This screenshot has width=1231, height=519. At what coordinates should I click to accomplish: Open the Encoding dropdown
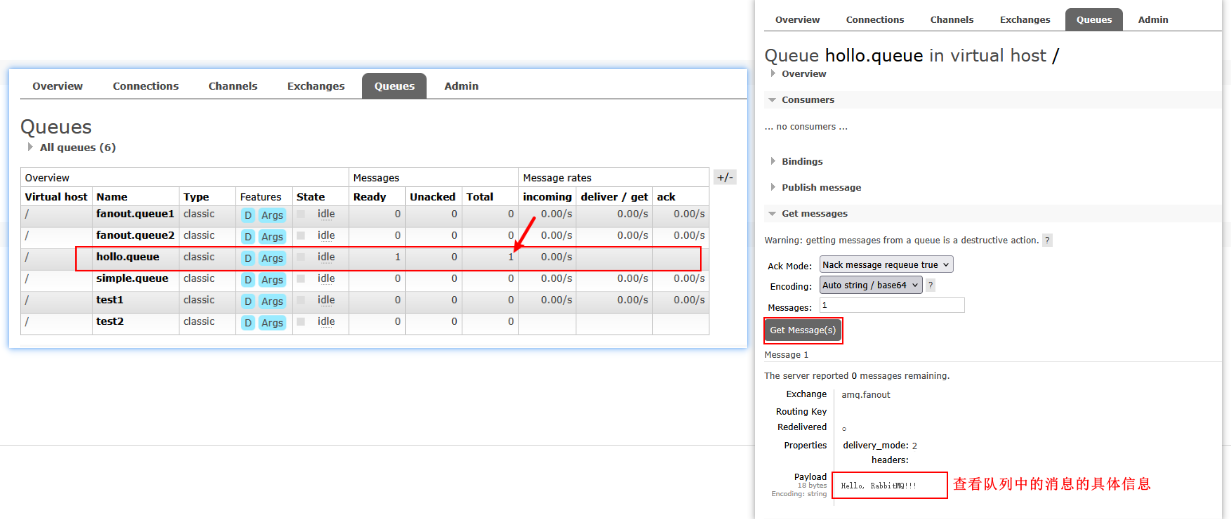point(870,285)
